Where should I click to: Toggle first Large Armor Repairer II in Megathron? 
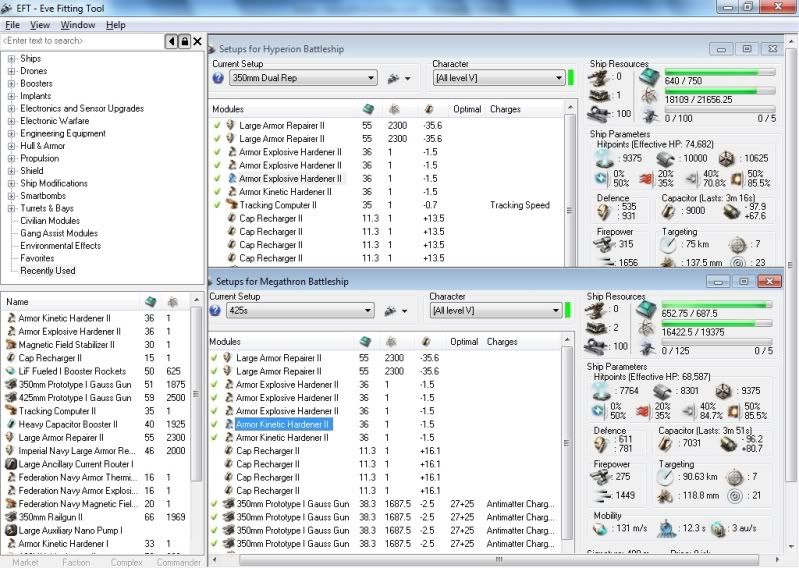(215, 358)
